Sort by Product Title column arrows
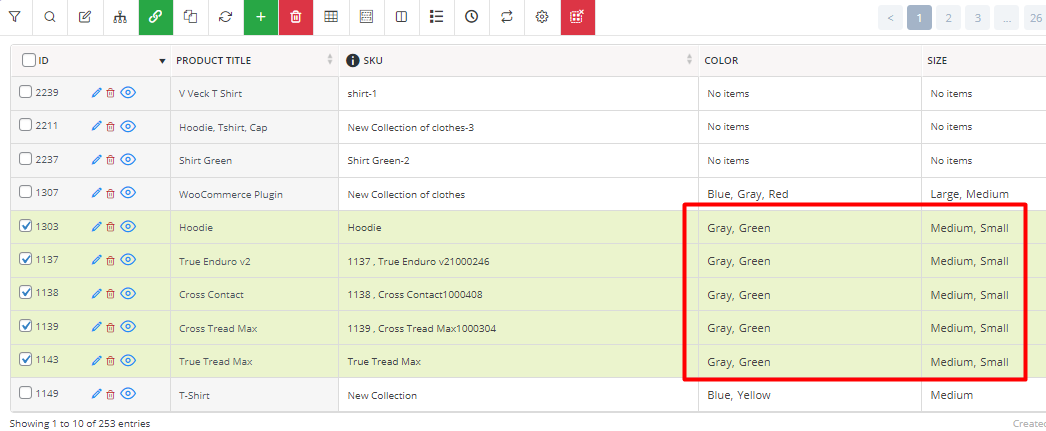 (x=330, y=60)
